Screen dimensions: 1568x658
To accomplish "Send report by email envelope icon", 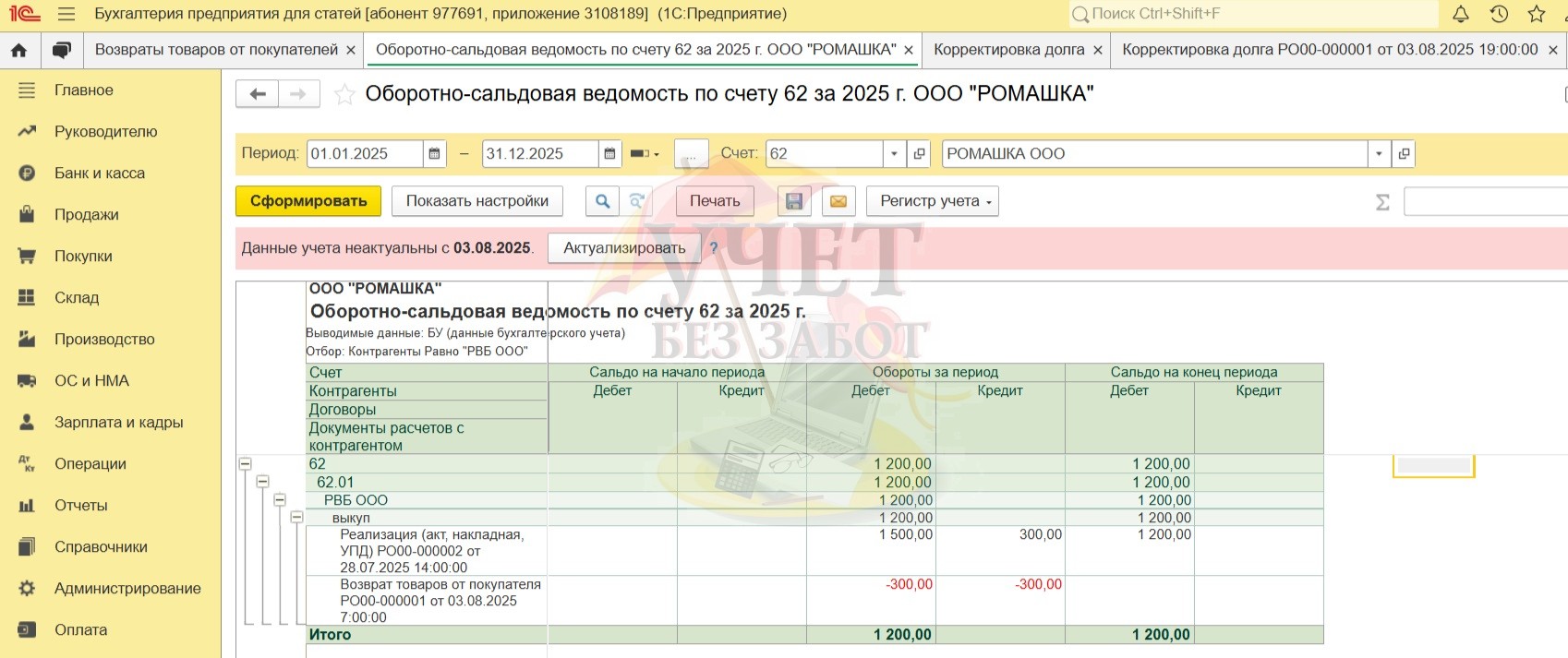I will coord(838,201).
